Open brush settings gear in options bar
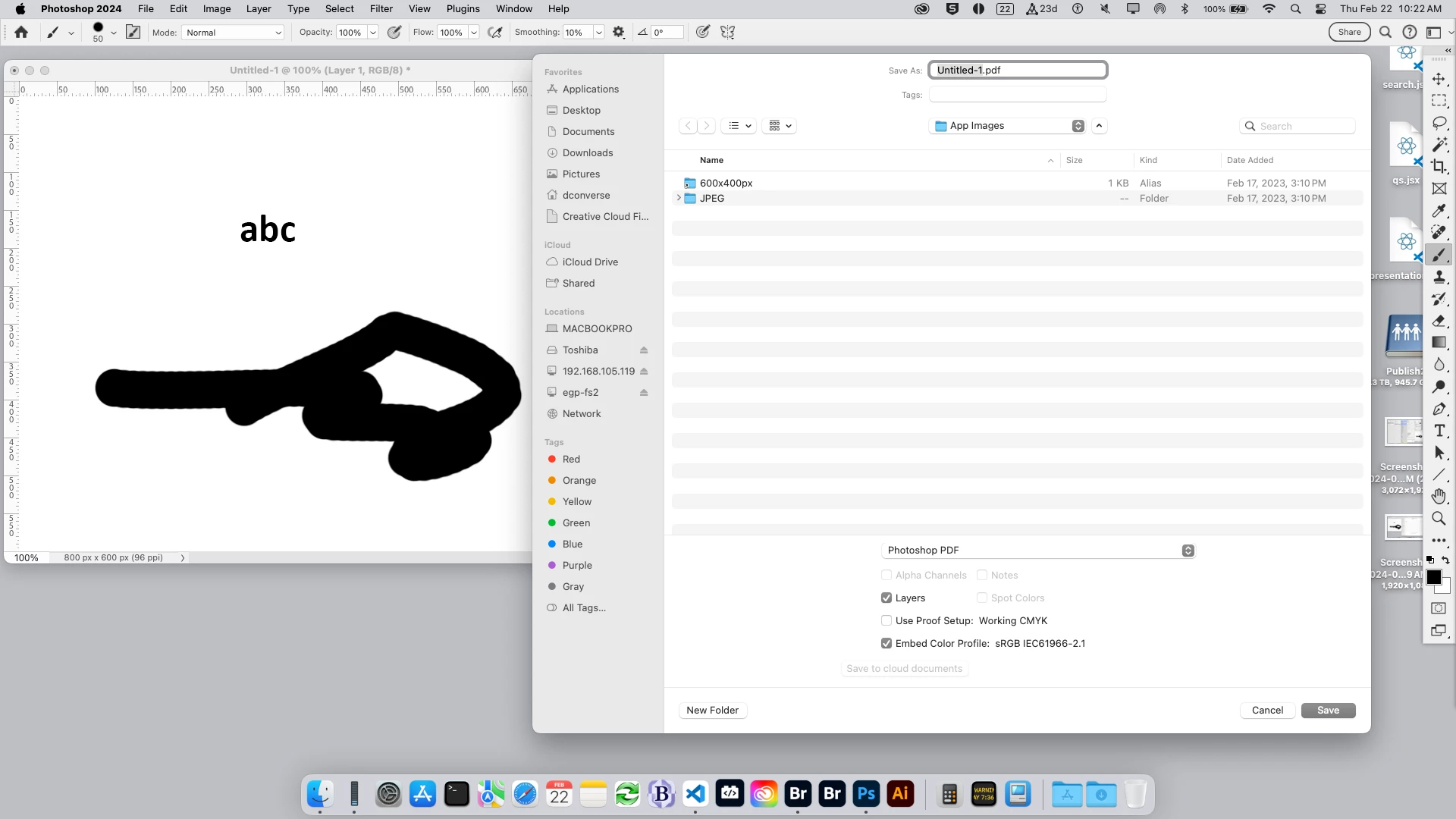This screenshot has height=819, width=1456. pyautogui.click(x=619, y=33)
